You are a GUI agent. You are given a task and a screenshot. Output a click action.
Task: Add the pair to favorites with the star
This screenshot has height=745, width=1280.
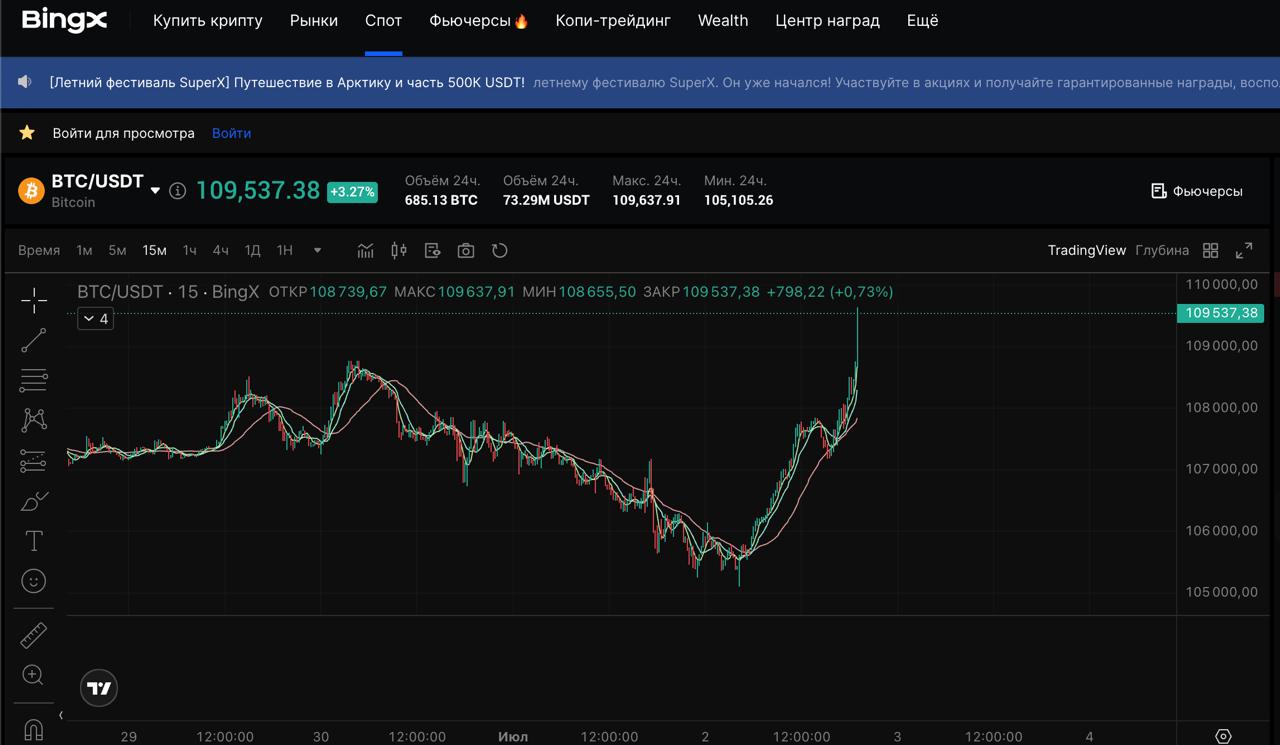27,133
